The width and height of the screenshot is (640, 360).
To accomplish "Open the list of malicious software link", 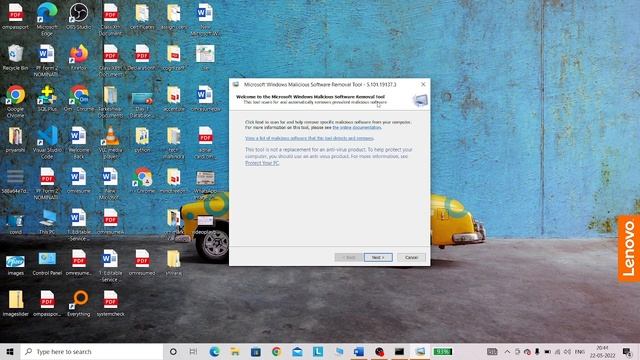I will (309, 138).
